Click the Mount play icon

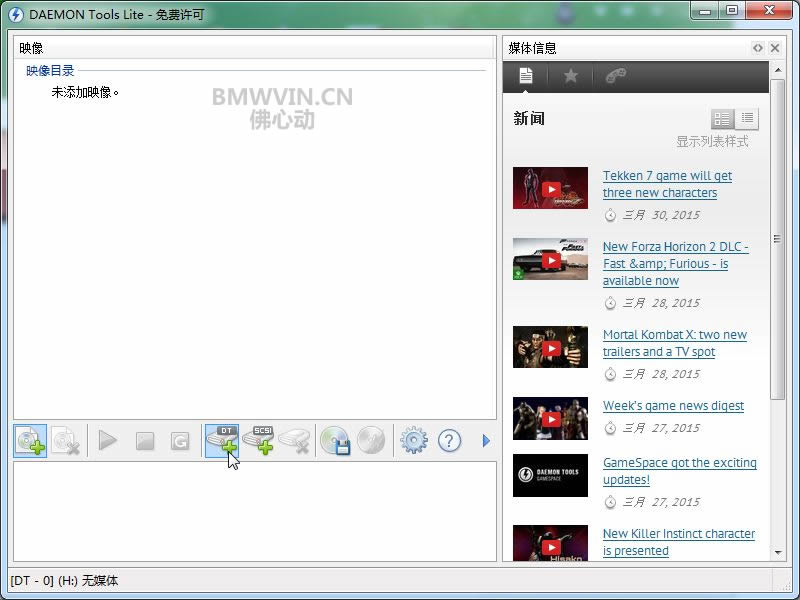(x=107, y=440)
